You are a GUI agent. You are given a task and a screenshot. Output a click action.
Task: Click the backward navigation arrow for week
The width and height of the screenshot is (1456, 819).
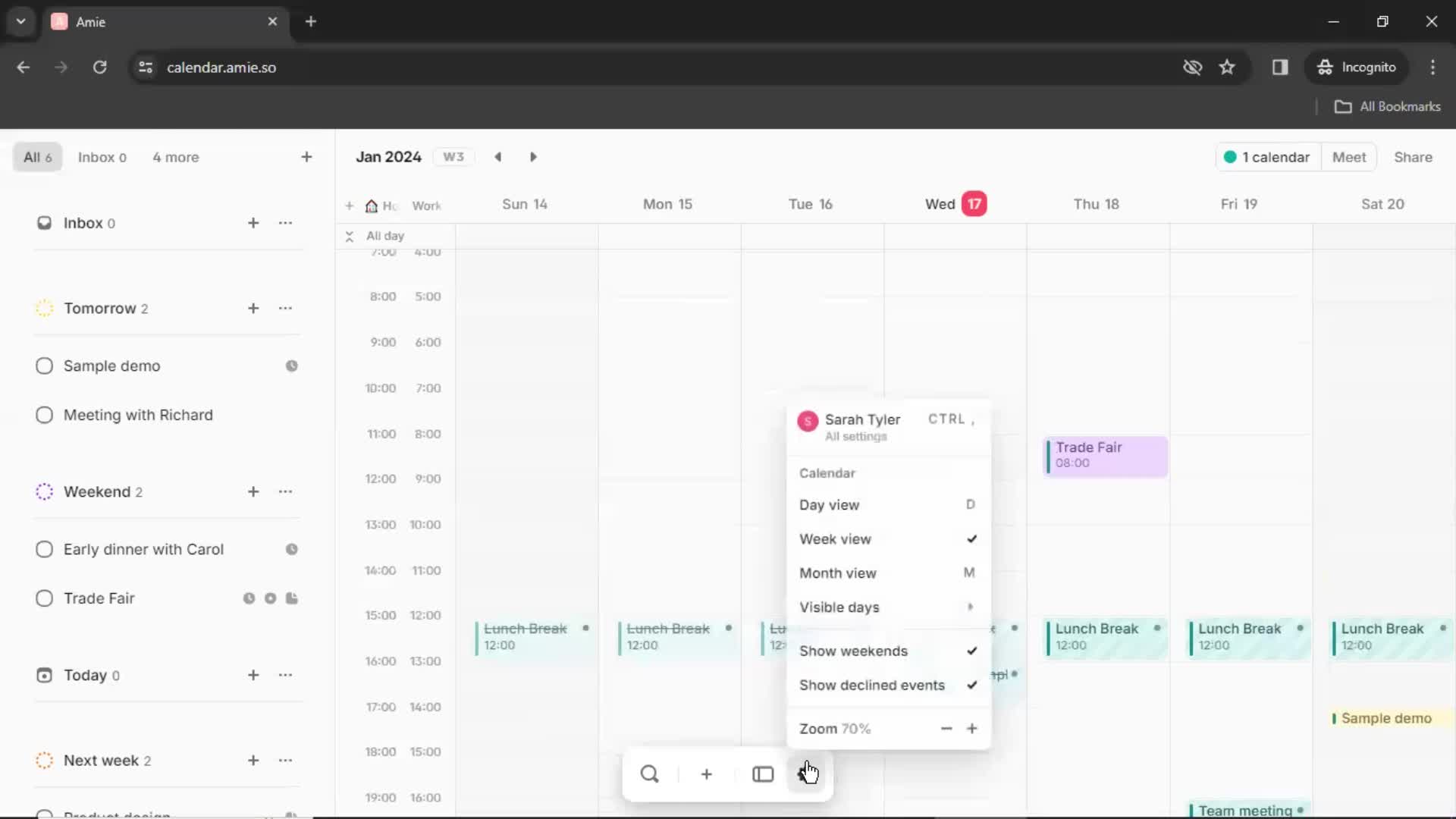click(x=497, y=157)
